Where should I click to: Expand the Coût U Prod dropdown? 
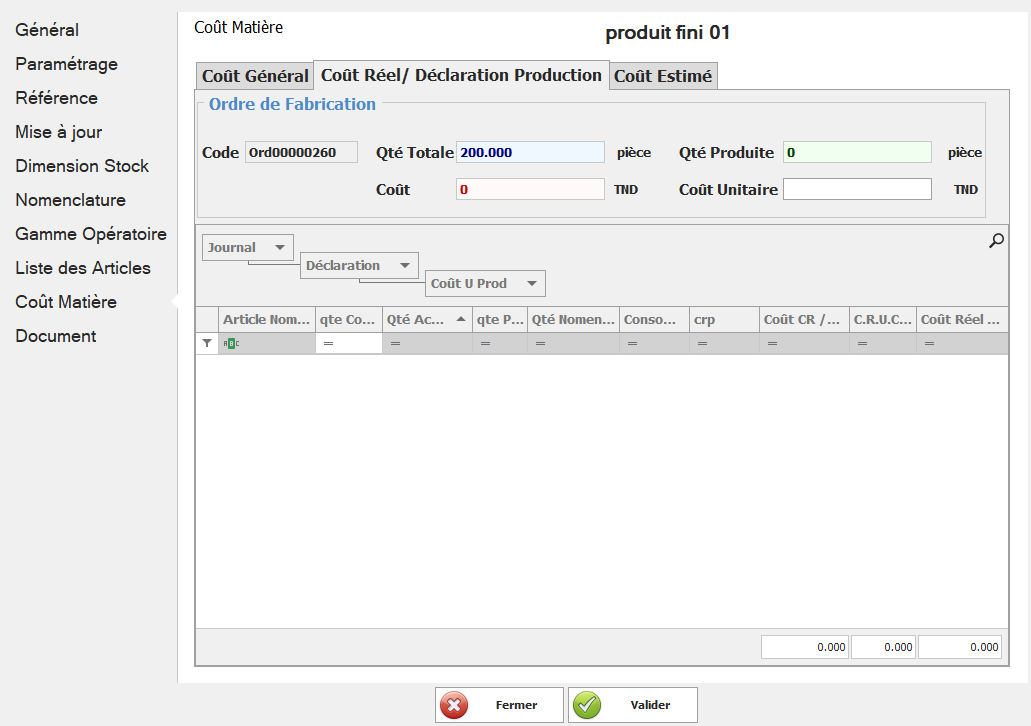coord(531,284)
